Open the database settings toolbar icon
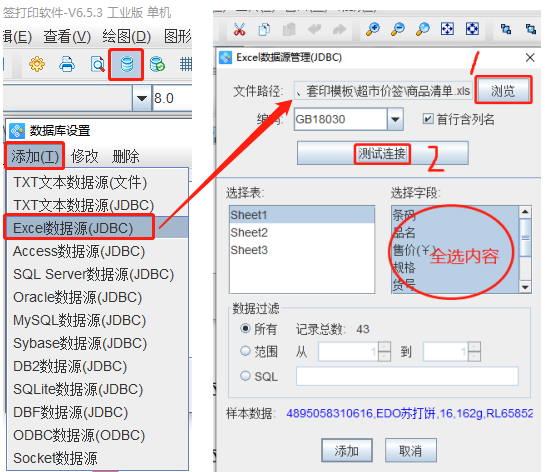549x472 pixels. point(126,64)
